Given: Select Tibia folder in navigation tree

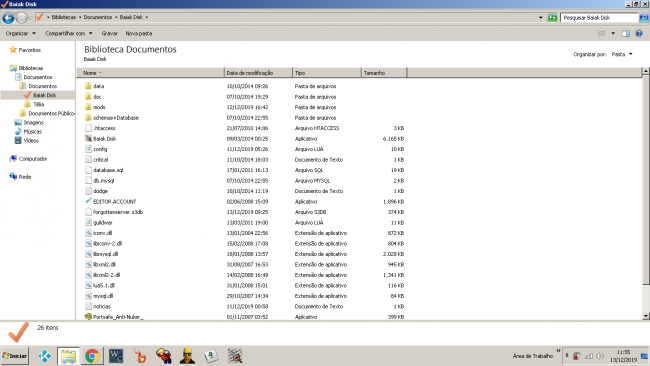Looking at the screenshot, I should (x=39, y=104).
